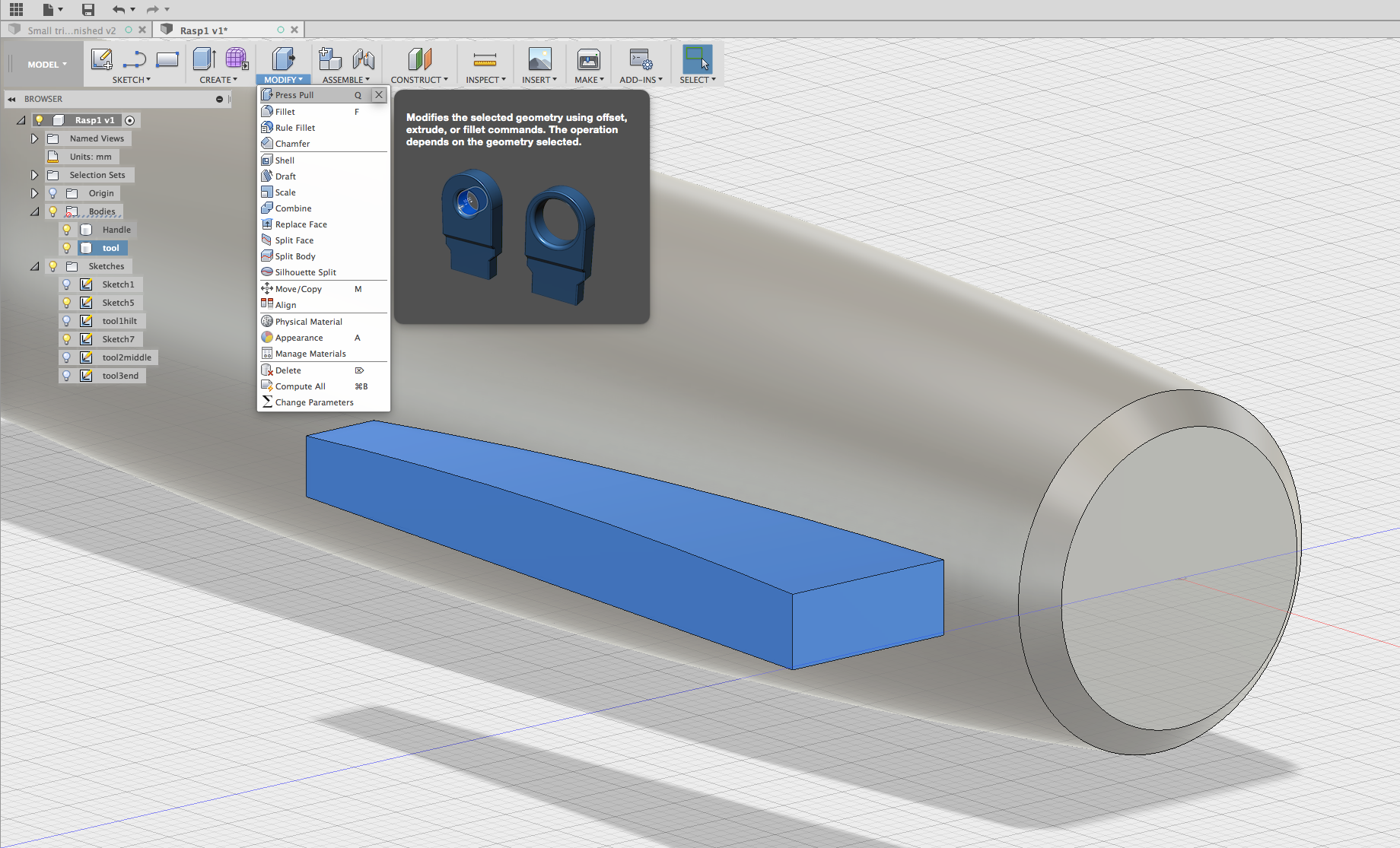Select the Press Pull tool
1400x848 pixels.
pyautogui.click(x=294, y=94)
